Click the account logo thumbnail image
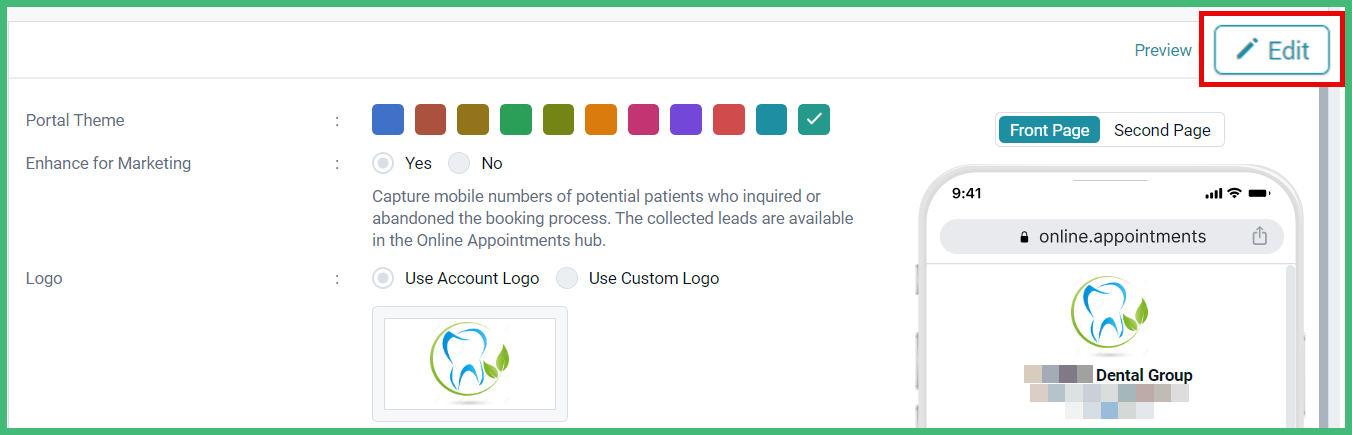Screen dimensions: 1352x435 (x=470, y=364)
